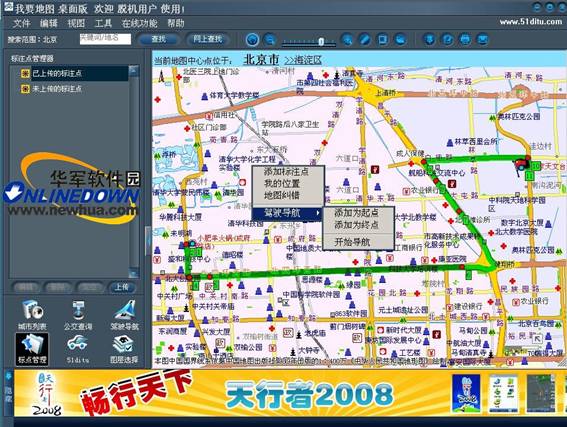Open the 驾驶导航 driving navigation icon in sidebar
Screen dimensions: 567x427
coord(124,315)
